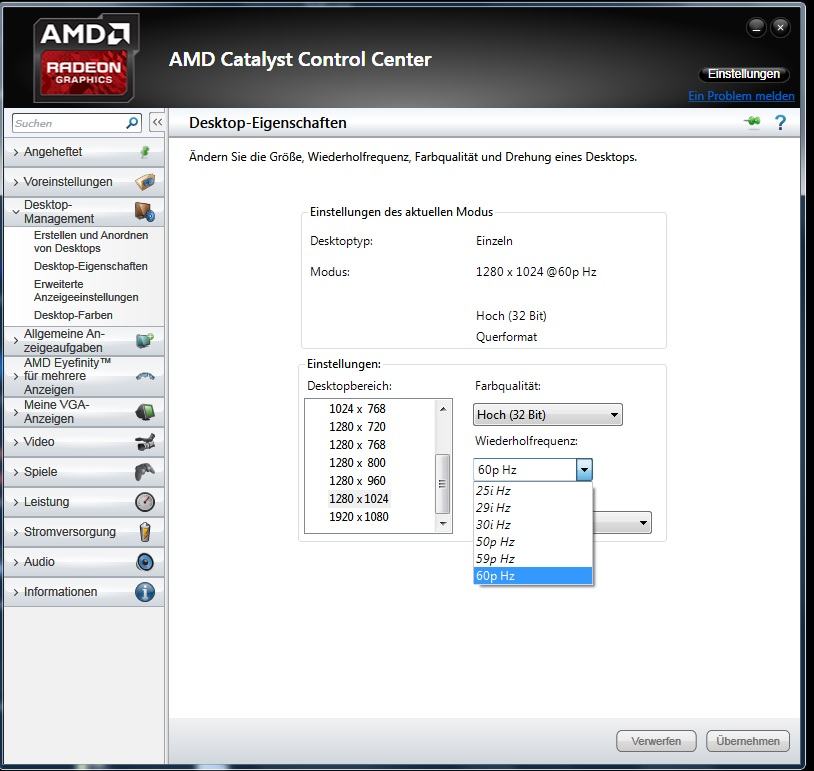Click the magnifier search icon
The height and width of the screenshot is (771, 814).
[x=132, y=123]
